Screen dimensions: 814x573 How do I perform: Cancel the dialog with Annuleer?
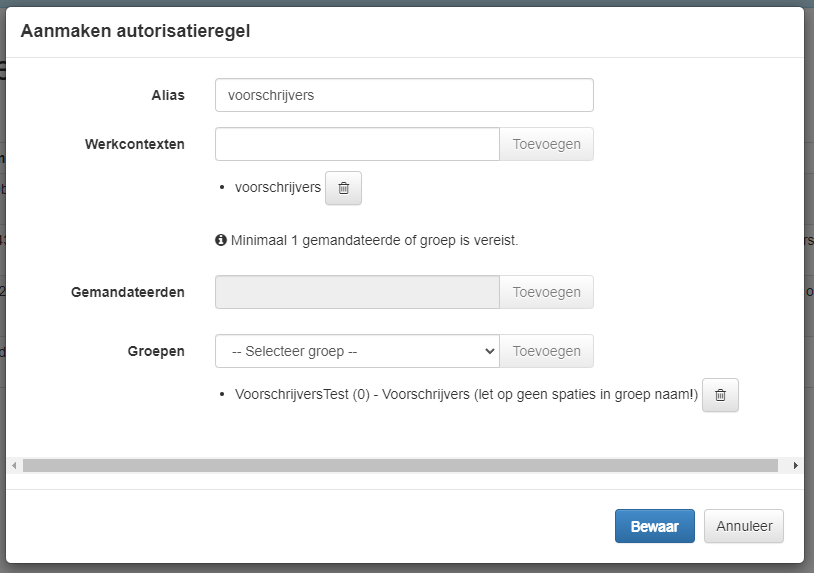[744, 526]
